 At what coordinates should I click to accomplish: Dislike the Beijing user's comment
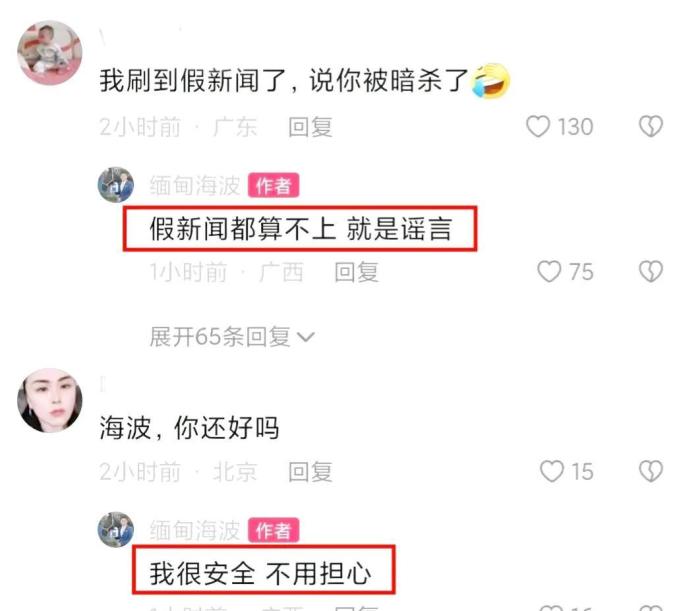click(651, 471)
